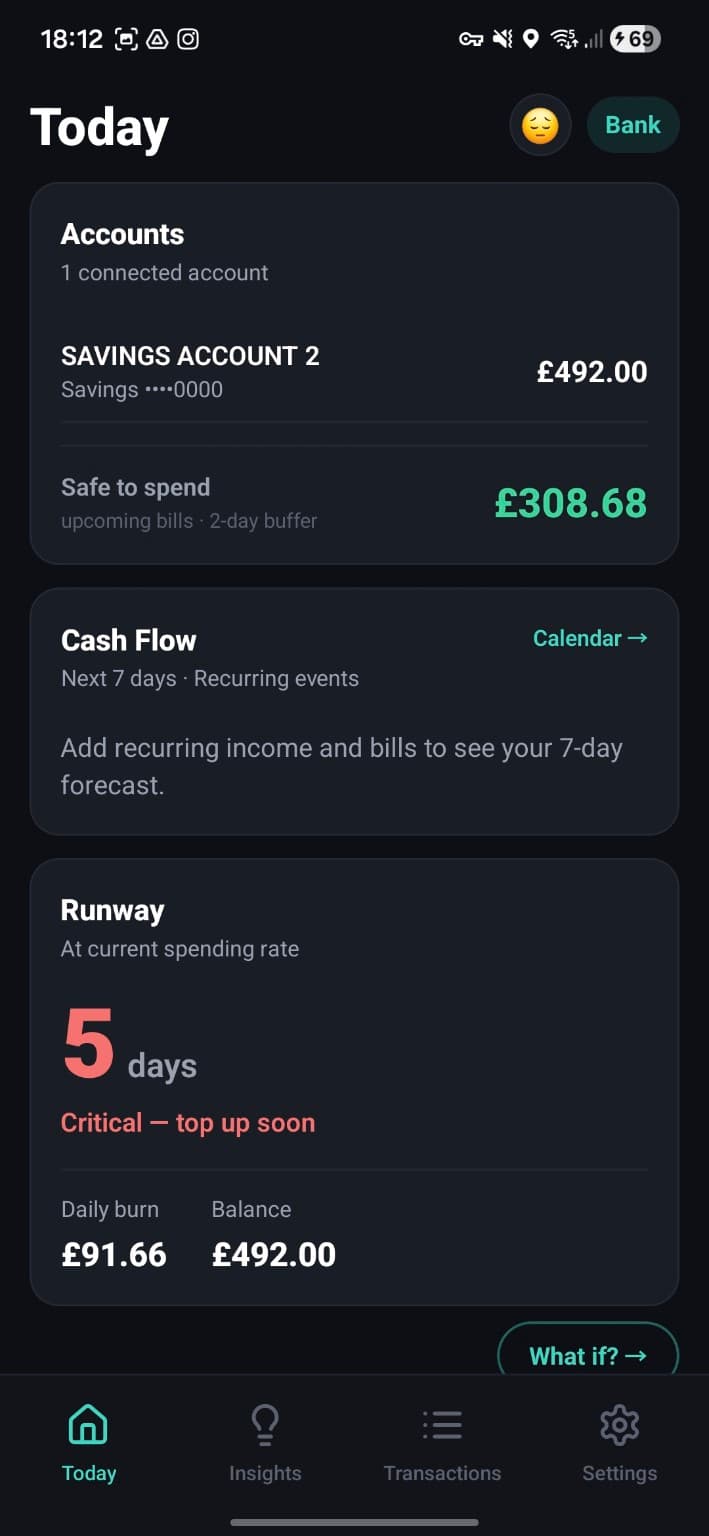Tap the location pin status icon
This screenshot has width=709, height=1536.
tap(531, 40)
